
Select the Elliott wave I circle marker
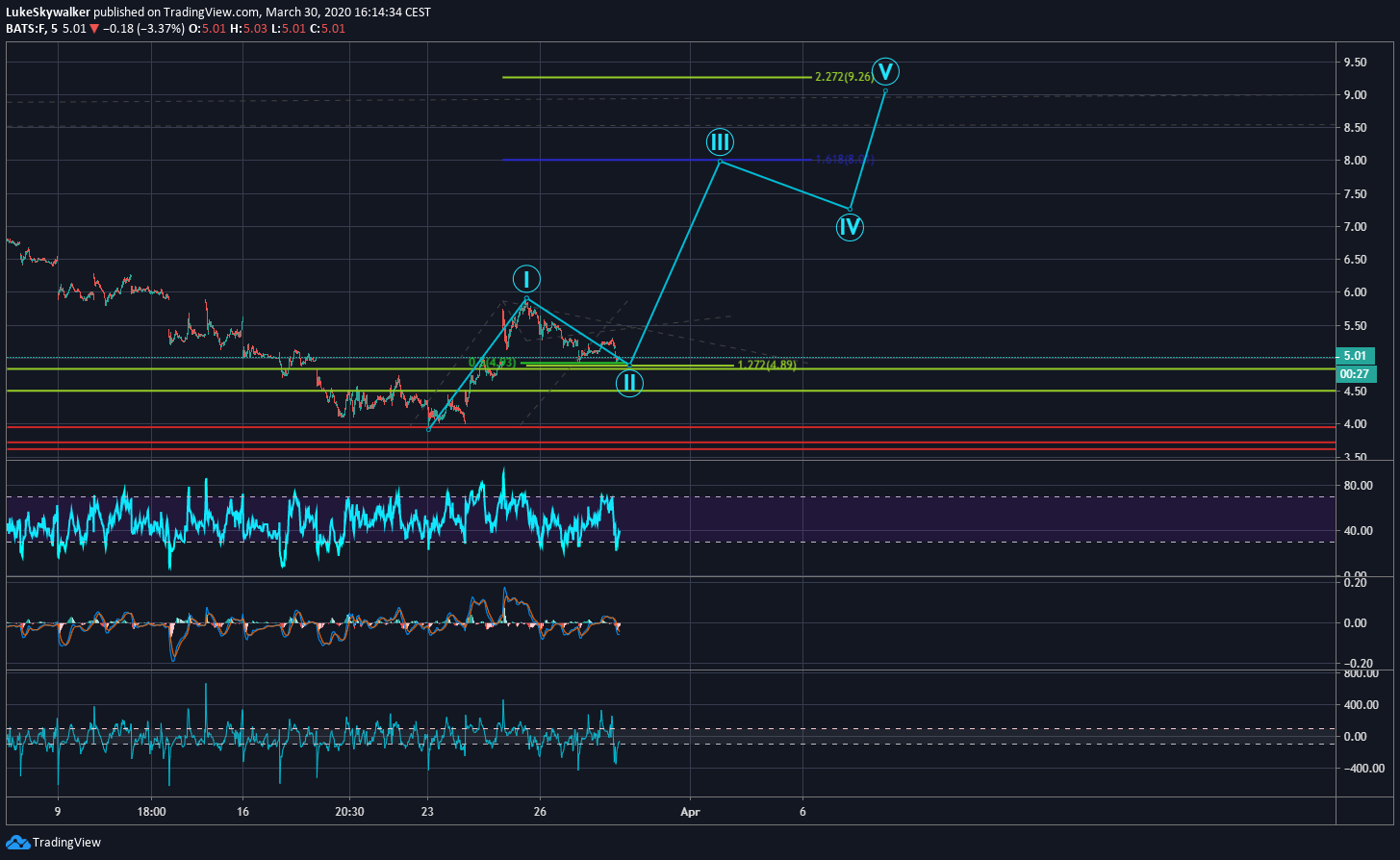525,280
